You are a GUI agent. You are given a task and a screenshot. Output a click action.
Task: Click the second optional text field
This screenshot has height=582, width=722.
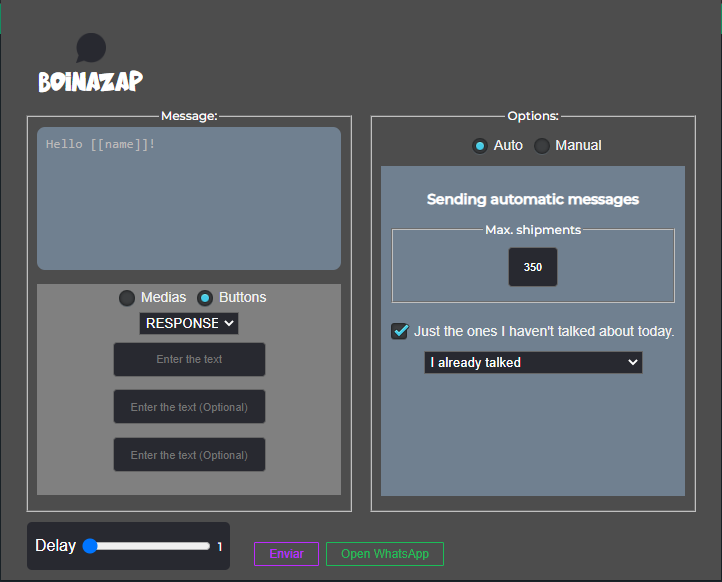pyautogui.click(x=189, y=407)
